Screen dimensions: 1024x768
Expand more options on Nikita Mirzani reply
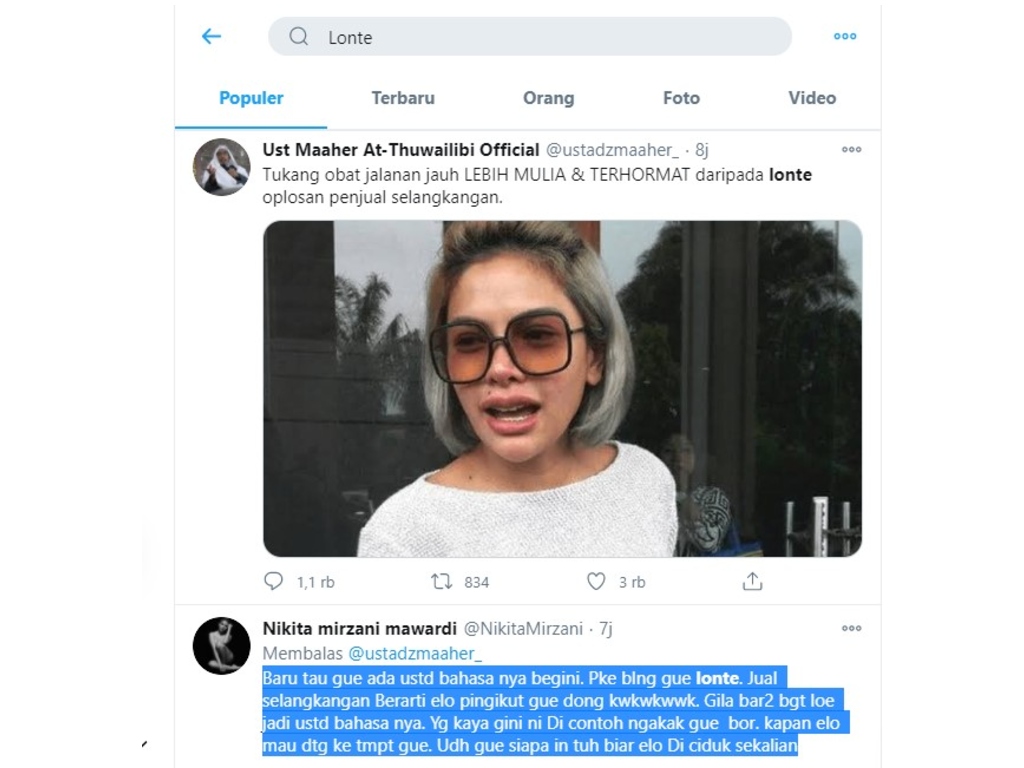851,629
